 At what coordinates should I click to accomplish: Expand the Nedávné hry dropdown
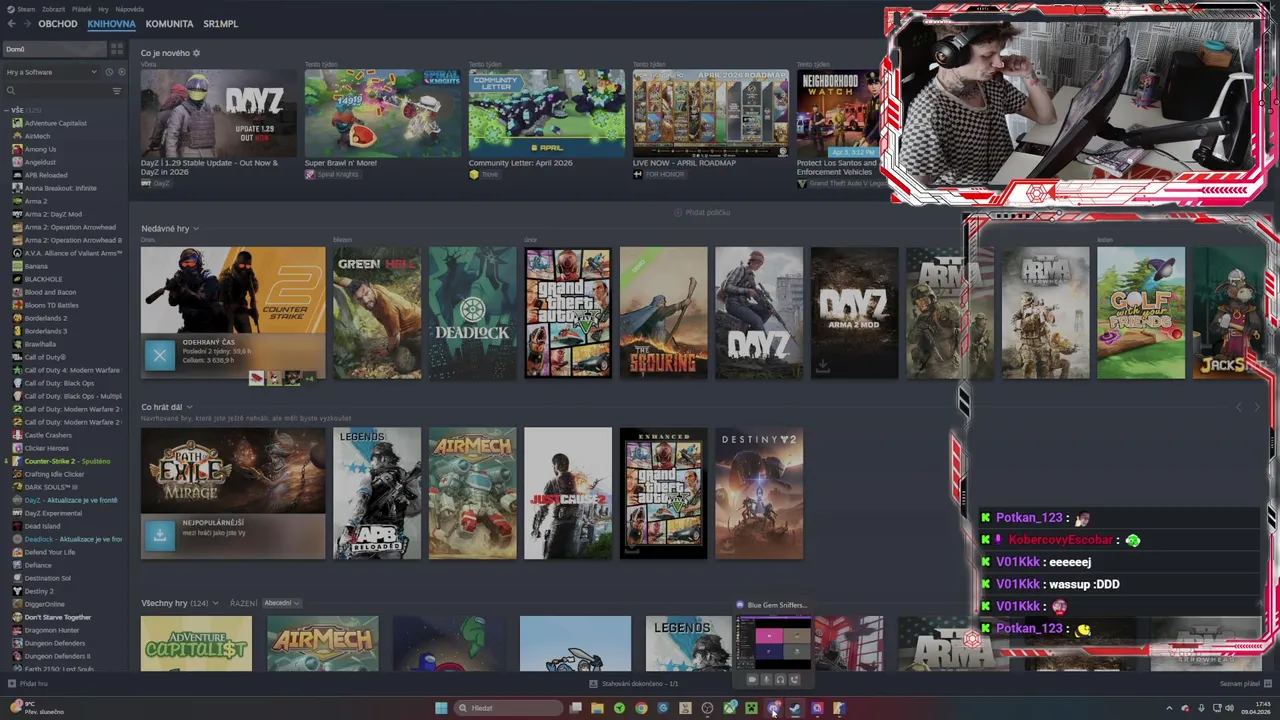point(195,229)
